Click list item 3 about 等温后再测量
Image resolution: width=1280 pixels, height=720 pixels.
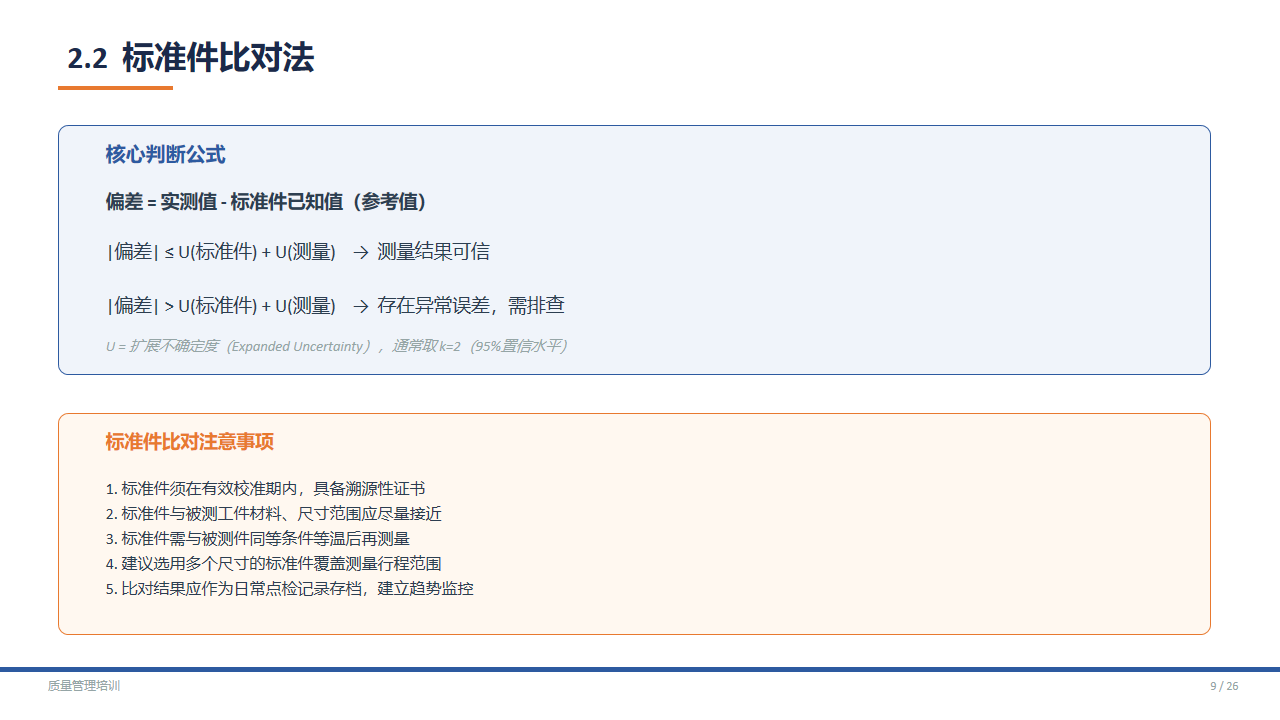click(x=257, y=539)
